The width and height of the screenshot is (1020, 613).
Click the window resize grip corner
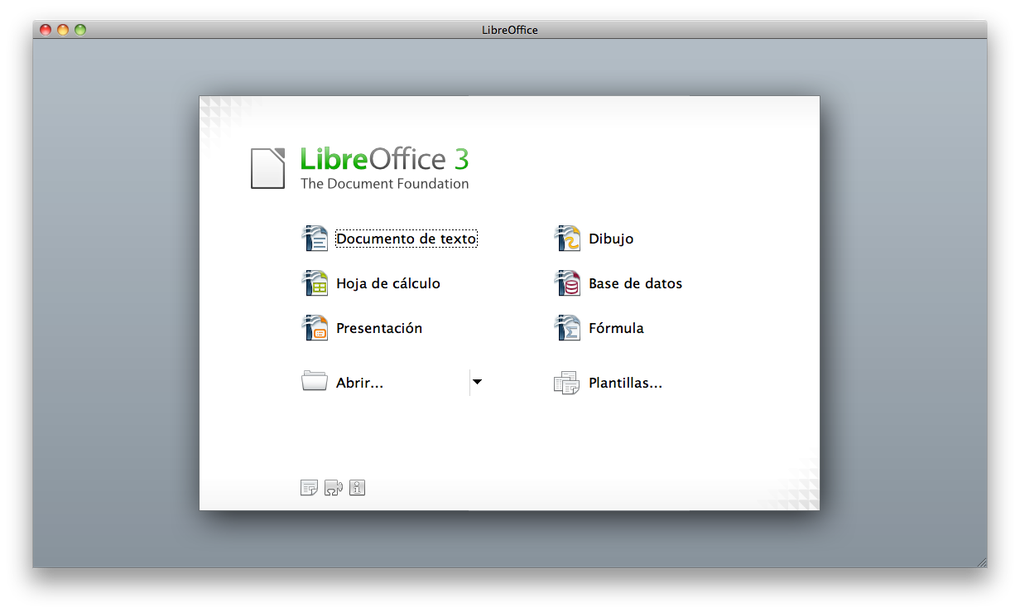[982, 562]
